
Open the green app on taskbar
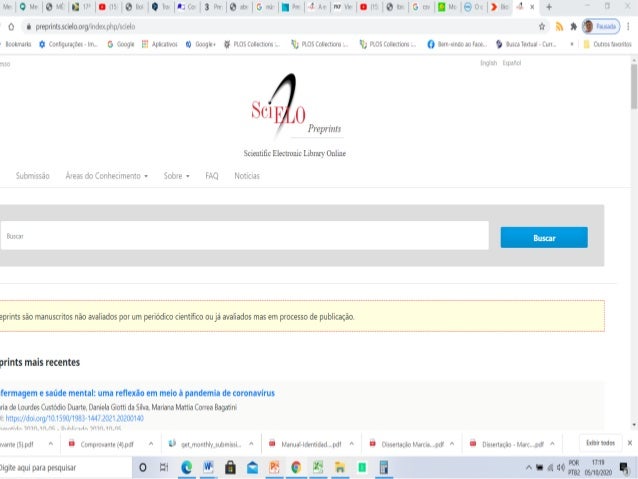pos(362,467)
